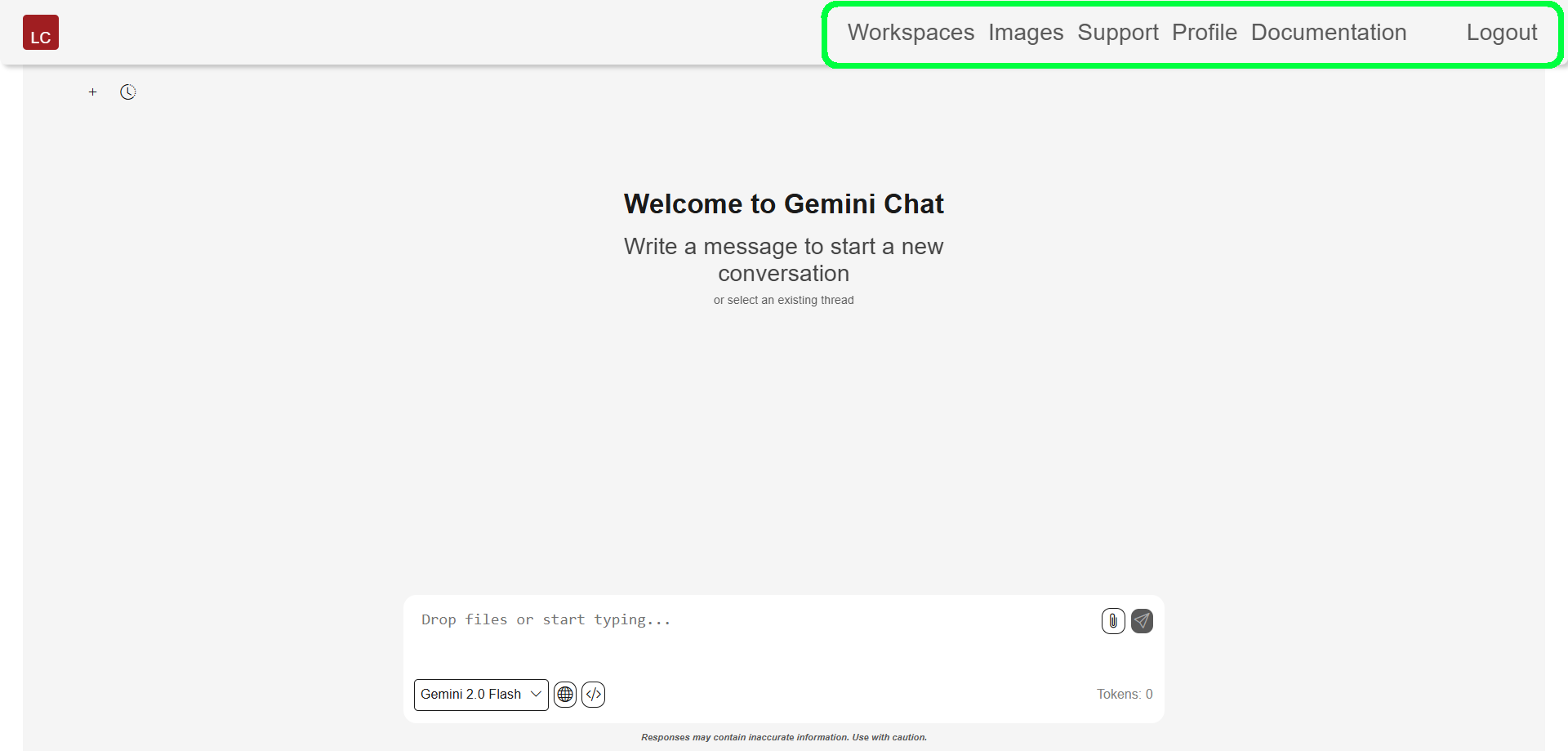Click the paperclip attach file icon
Image resolution: width=1568 pixels, height=751 pixels.
(x=1113, y=621)
